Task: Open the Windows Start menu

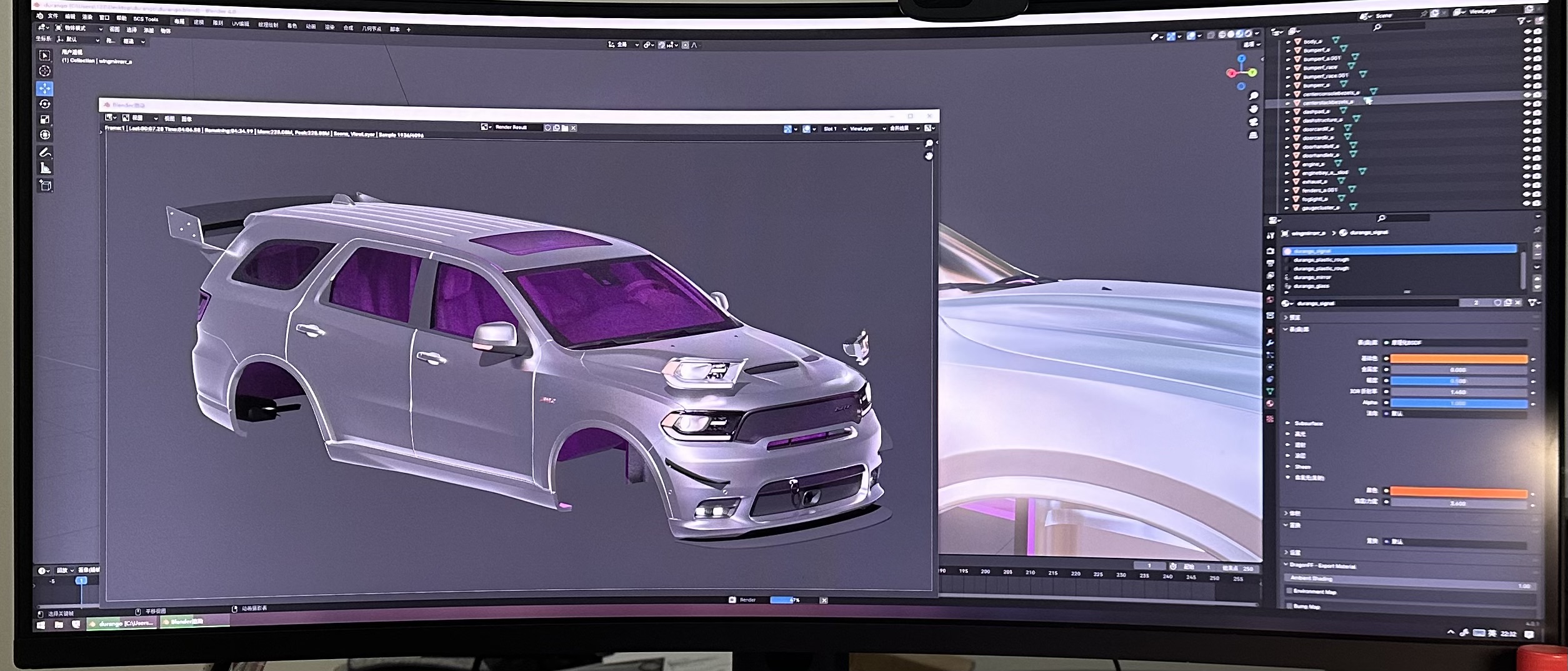Action: 41,625
